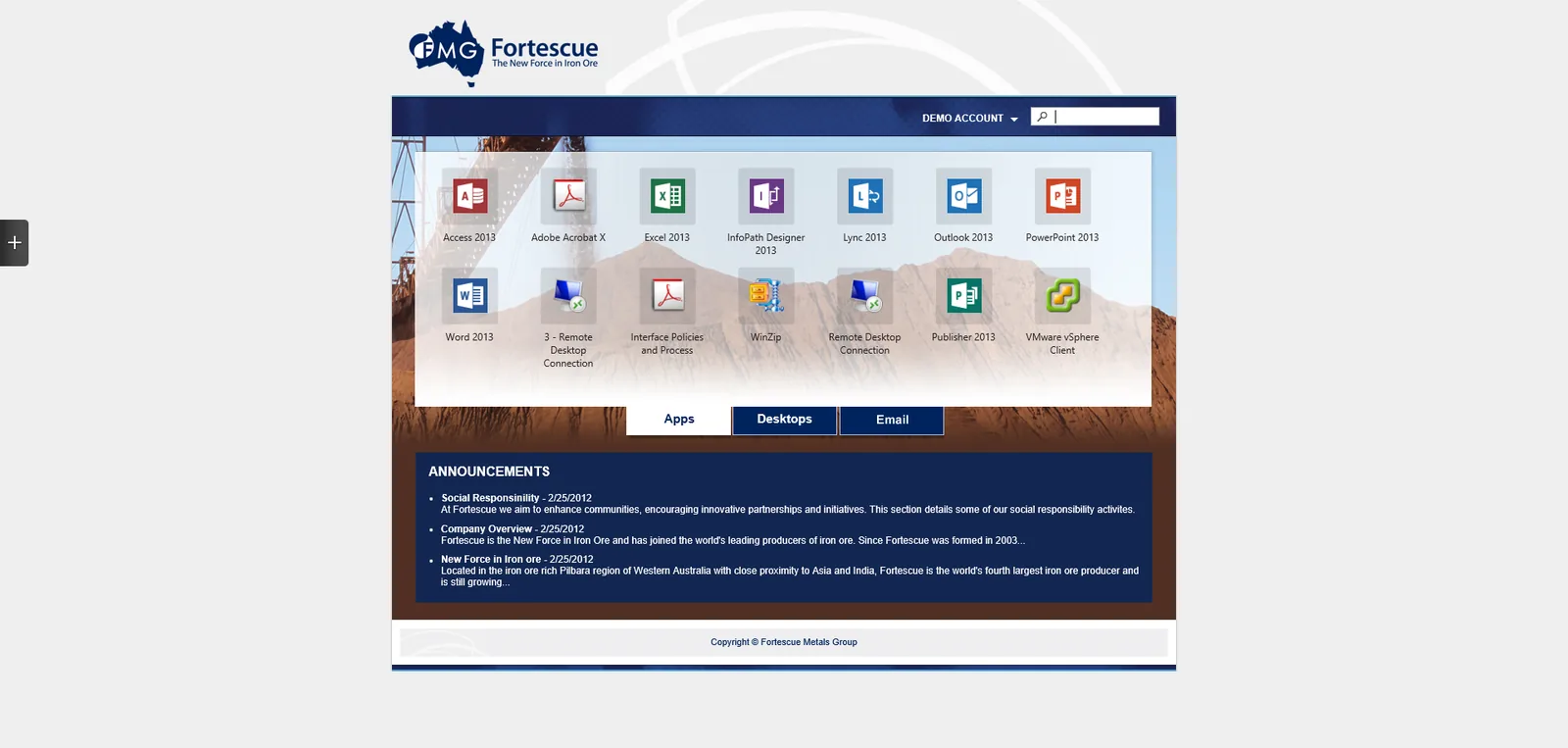
Task: Open InfoPath Designer 2013 icon
Action: click(766, 196)
